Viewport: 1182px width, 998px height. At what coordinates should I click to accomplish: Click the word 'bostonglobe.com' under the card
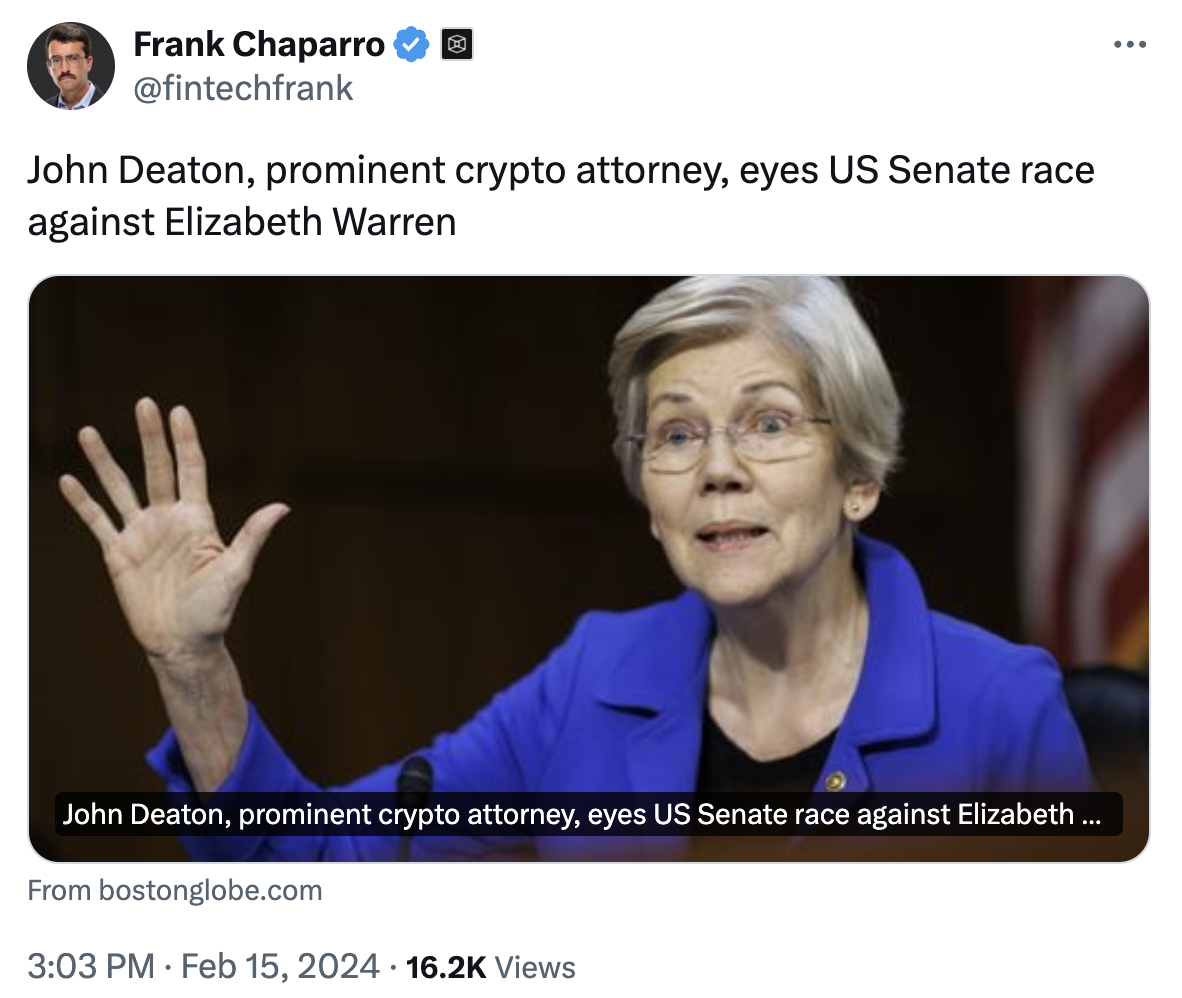click(x=210, y=890)
